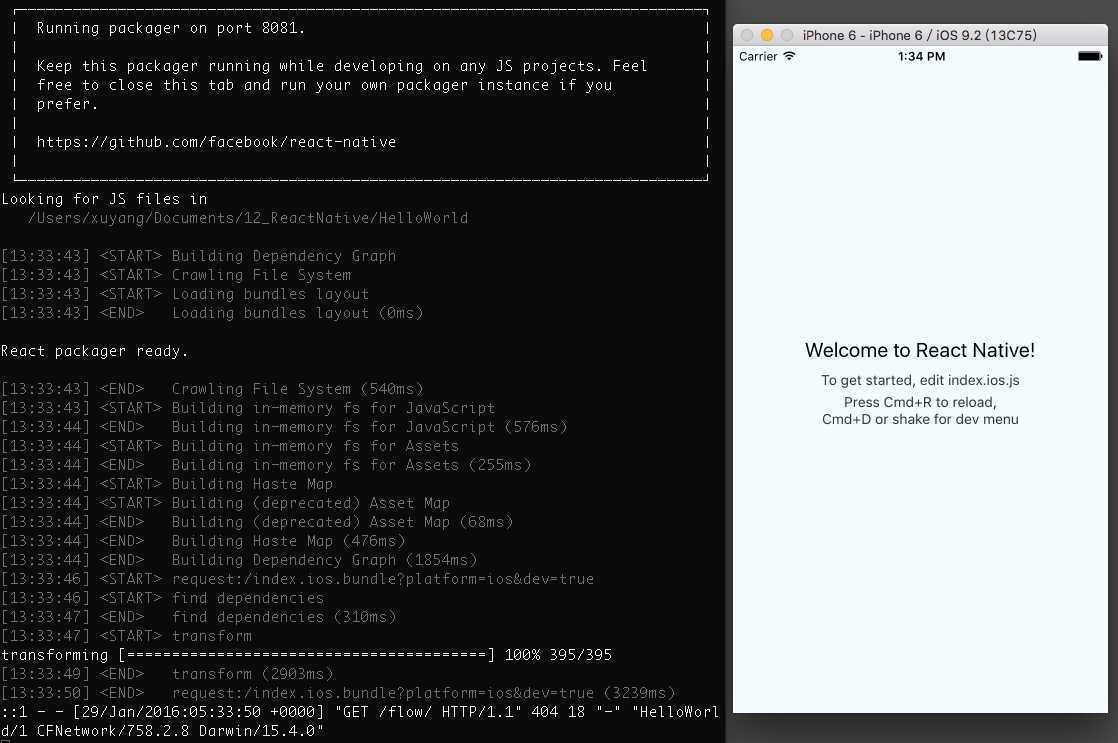Image resolution: width=1118 pixels, height=743 pixels.
Task: Click the simulator zoom window button
Action: point(787,35)
